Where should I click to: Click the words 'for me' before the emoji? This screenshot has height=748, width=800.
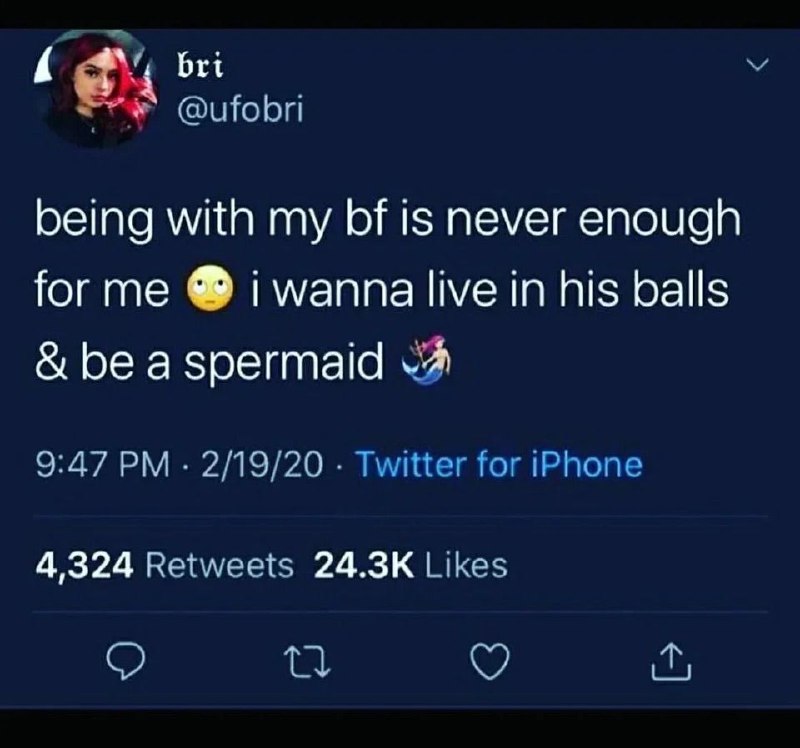102,291
